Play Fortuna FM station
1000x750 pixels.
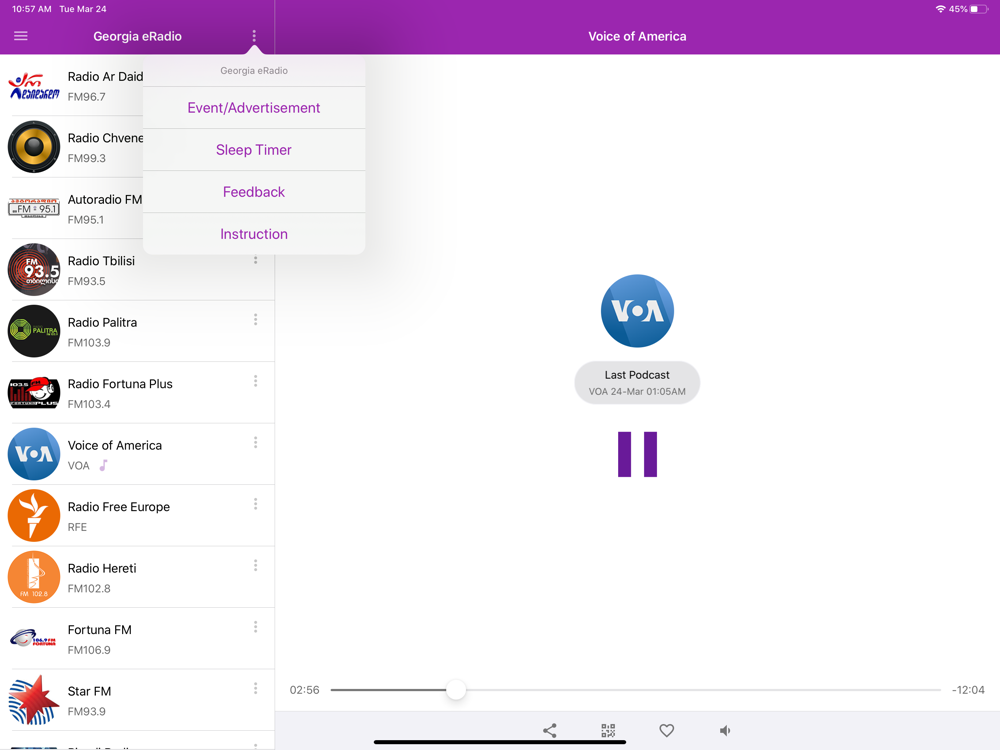coord(137,639)
